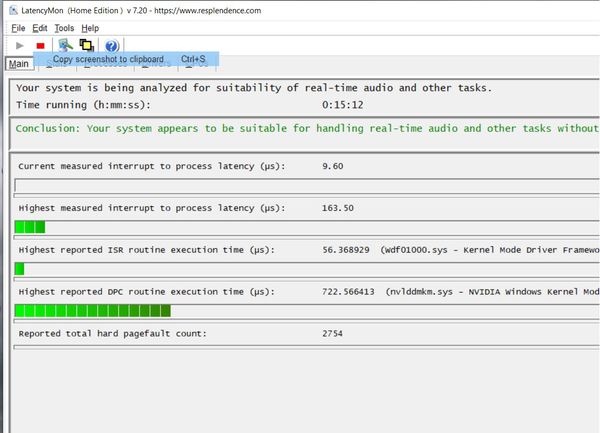Click the empty current latency bar field
600x433 pixels.
307,186
